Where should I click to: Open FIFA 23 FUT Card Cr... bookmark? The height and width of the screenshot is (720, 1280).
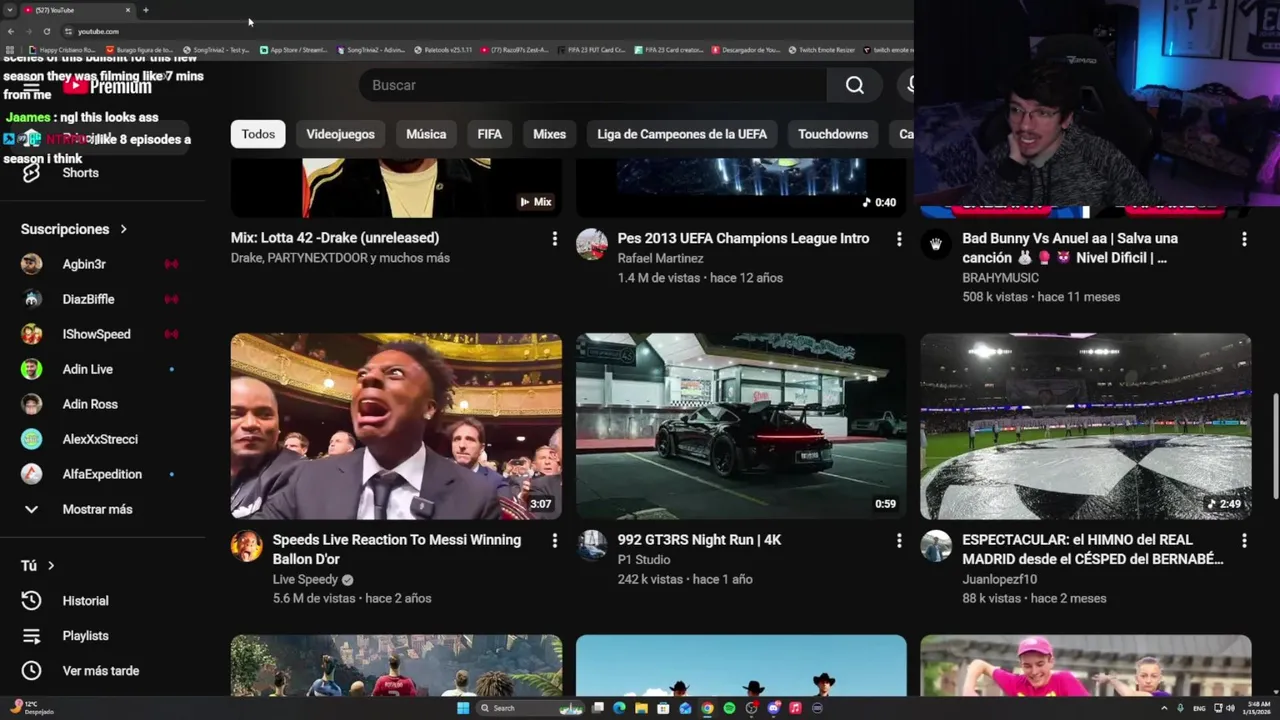592,49
